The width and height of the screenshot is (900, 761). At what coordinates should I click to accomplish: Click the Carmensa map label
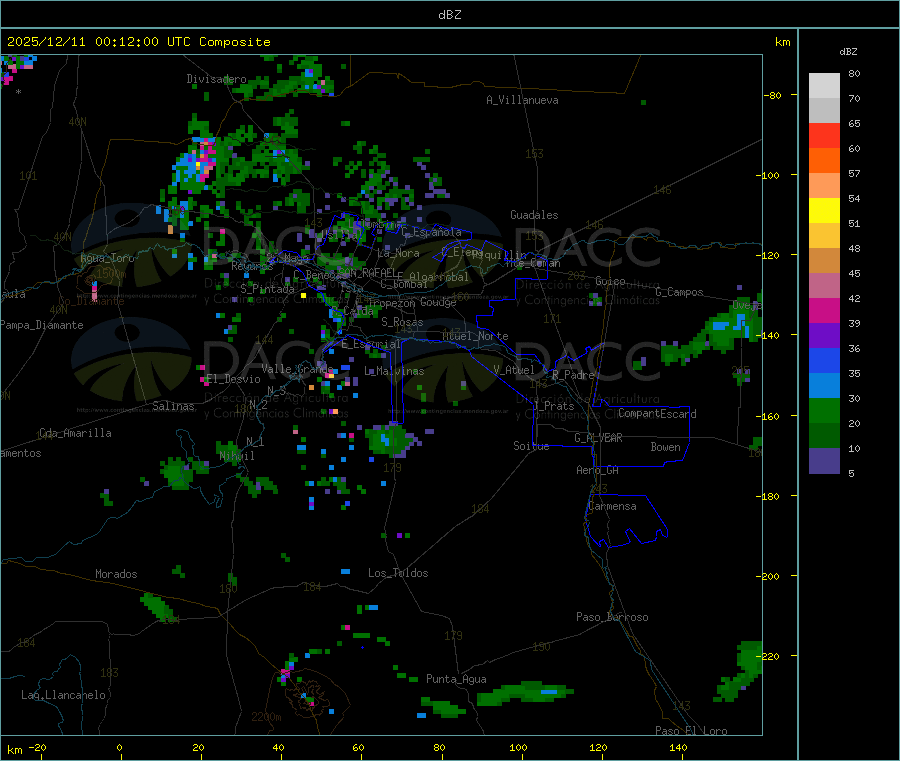point(612,506)
